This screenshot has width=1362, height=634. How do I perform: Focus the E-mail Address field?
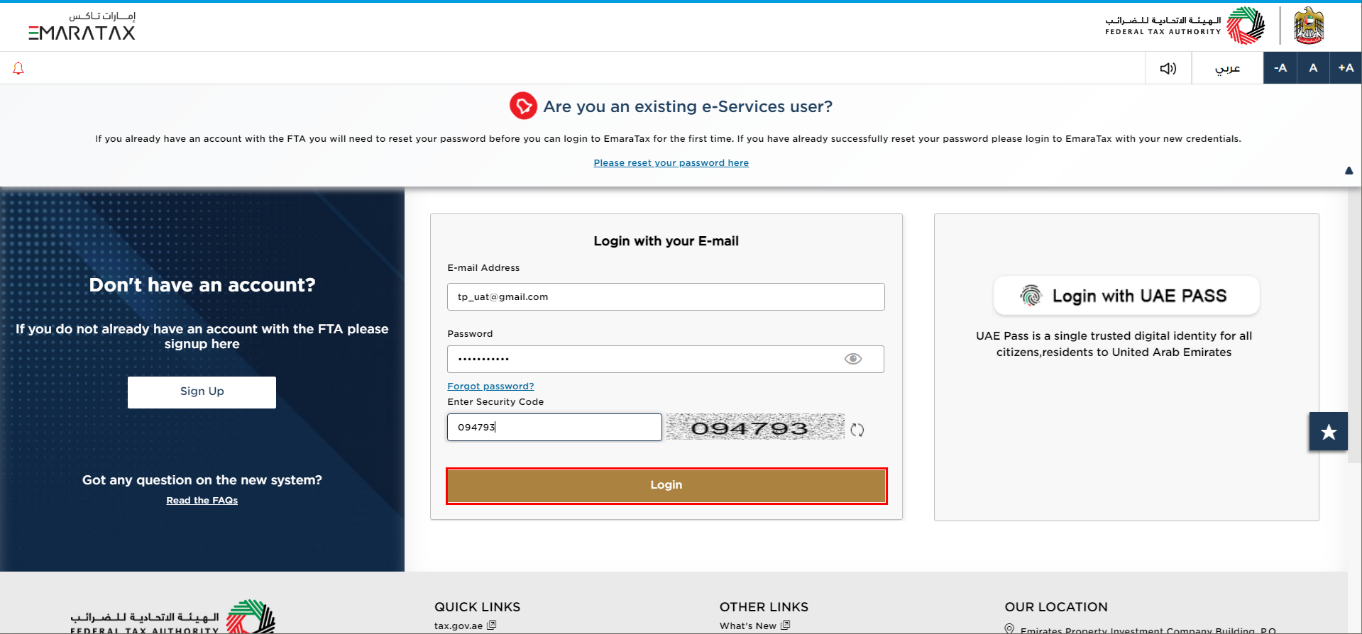coord(665,297)
